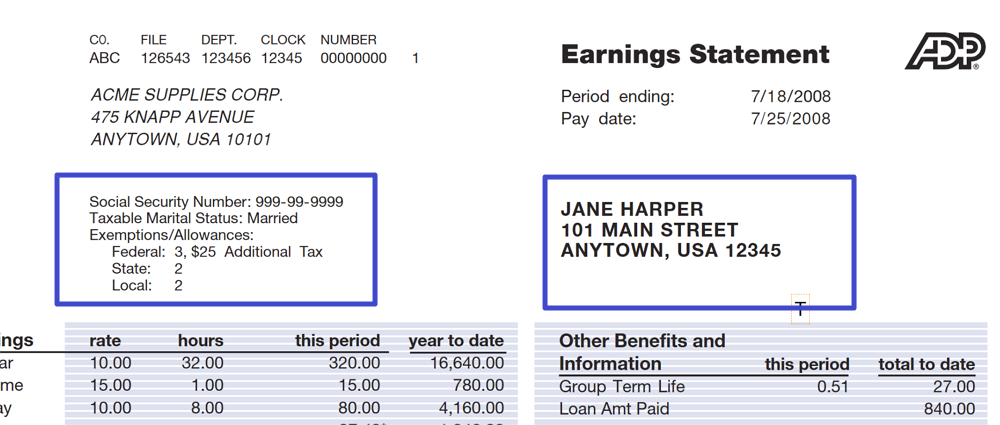Click the Federal exemptions line
Image resolution: width=1000 pixels, height=425 pixels.
tap(217, 252)
